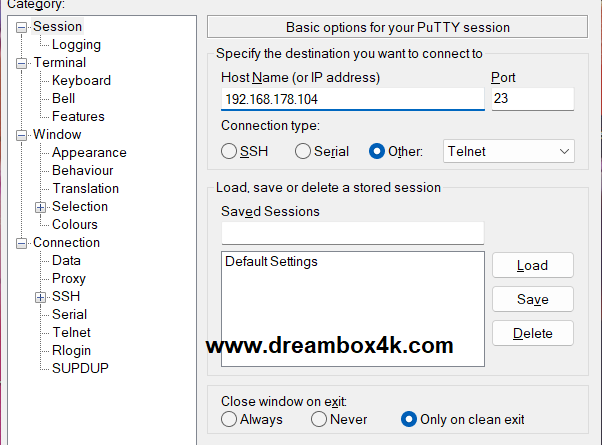Collapse the Session tree node
602x445 pixels.
click(22, 27)
